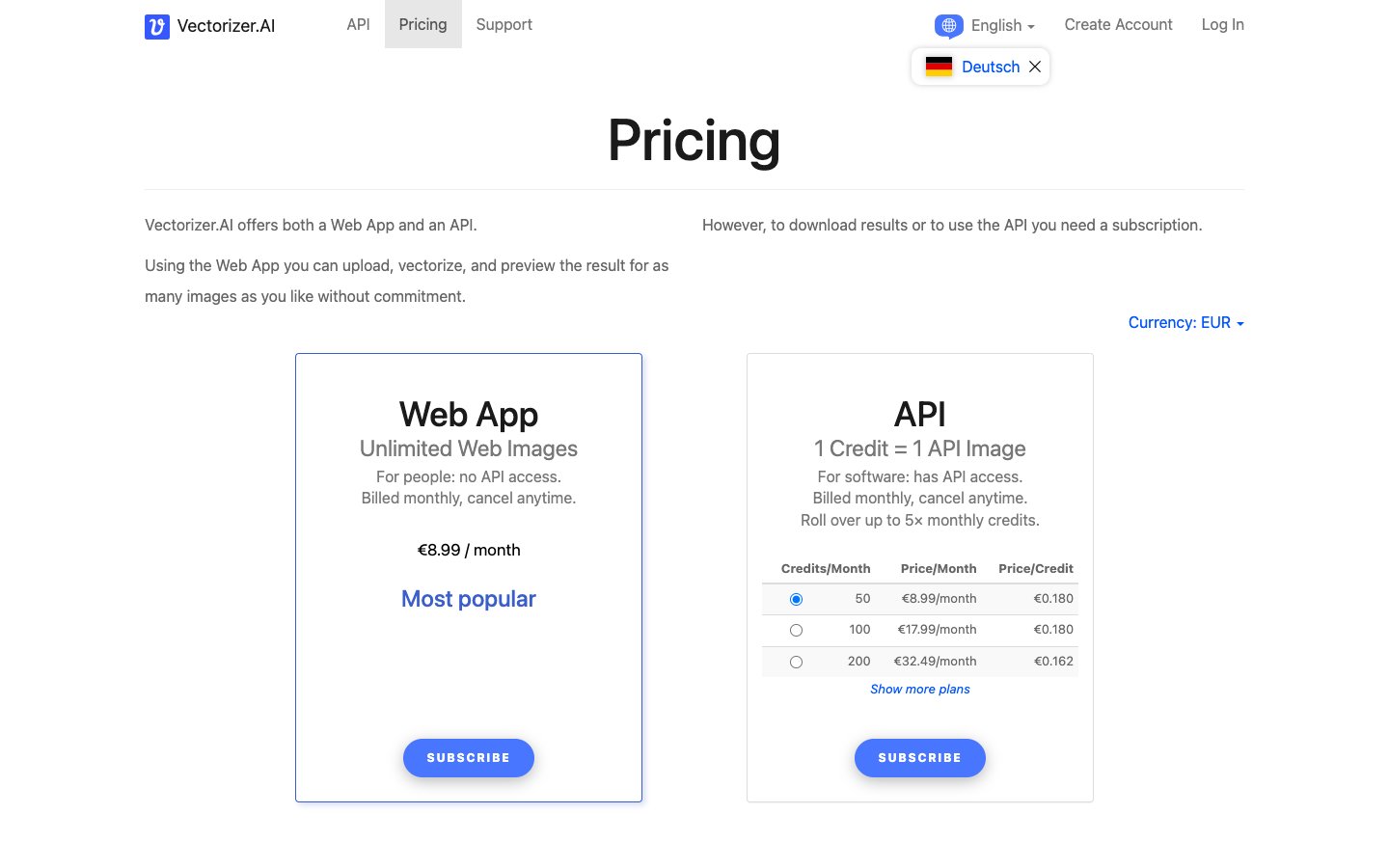Screen dimensions: 1389x868
Task: Dismiss the Deutsch language suggestion
Action: (x=1035, y=67)
